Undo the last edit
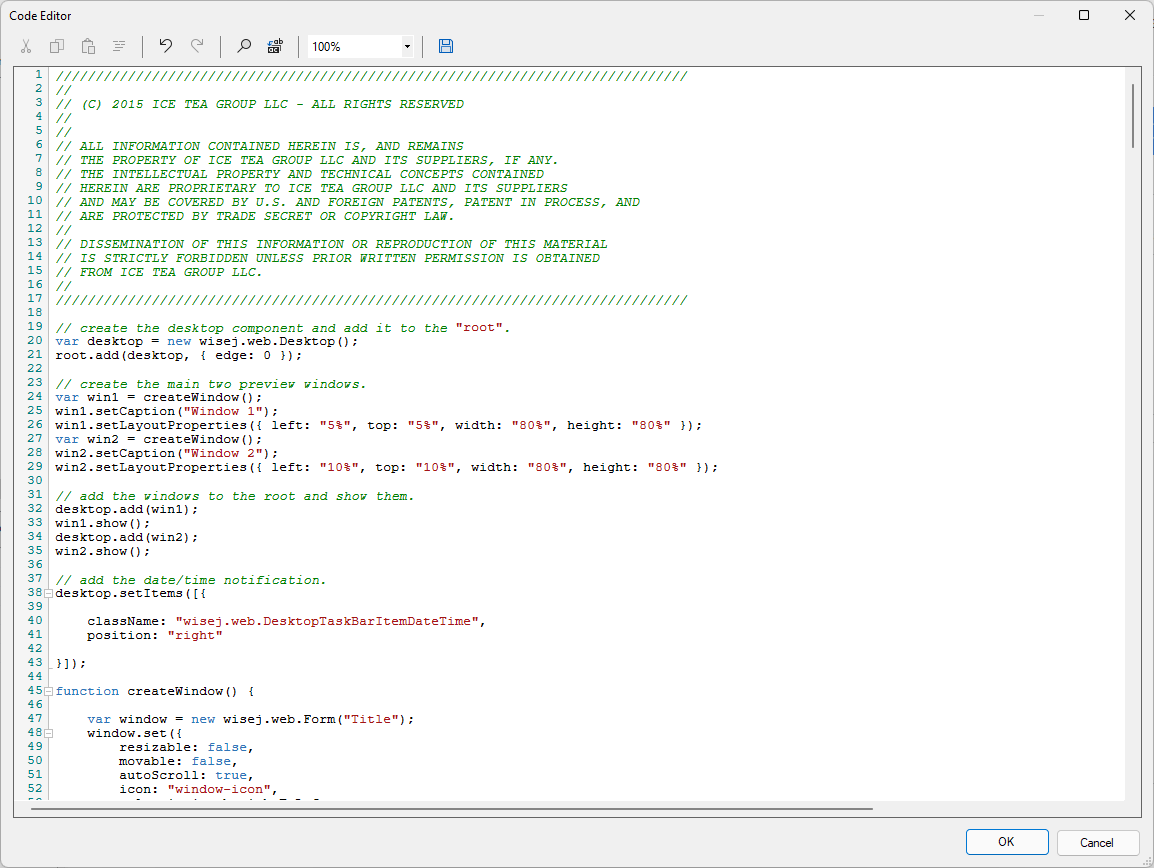 [x=166, y=46]
